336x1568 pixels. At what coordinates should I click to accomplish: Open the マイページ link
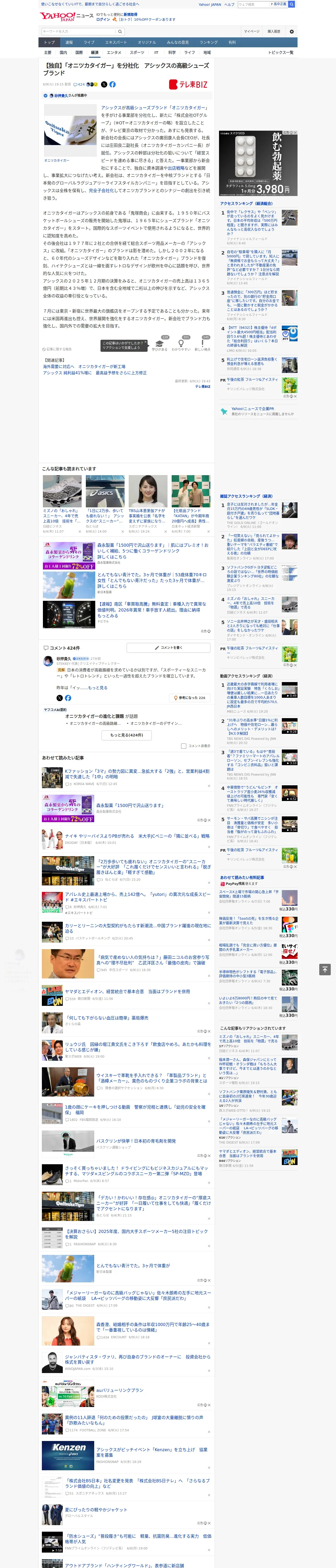252,32
